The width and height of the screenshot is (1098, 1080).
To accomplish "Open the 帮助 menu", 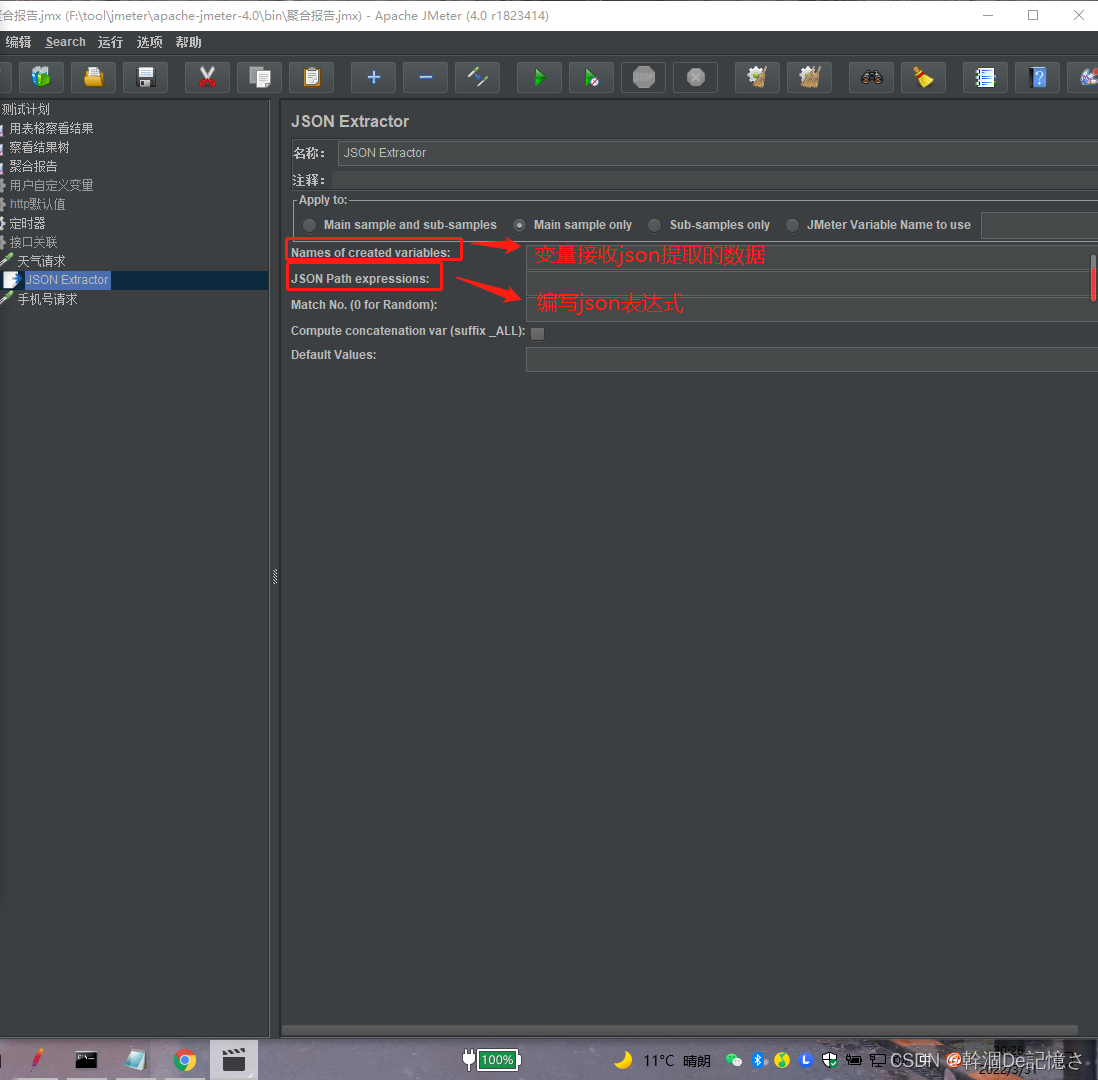I will click(188, 42).
